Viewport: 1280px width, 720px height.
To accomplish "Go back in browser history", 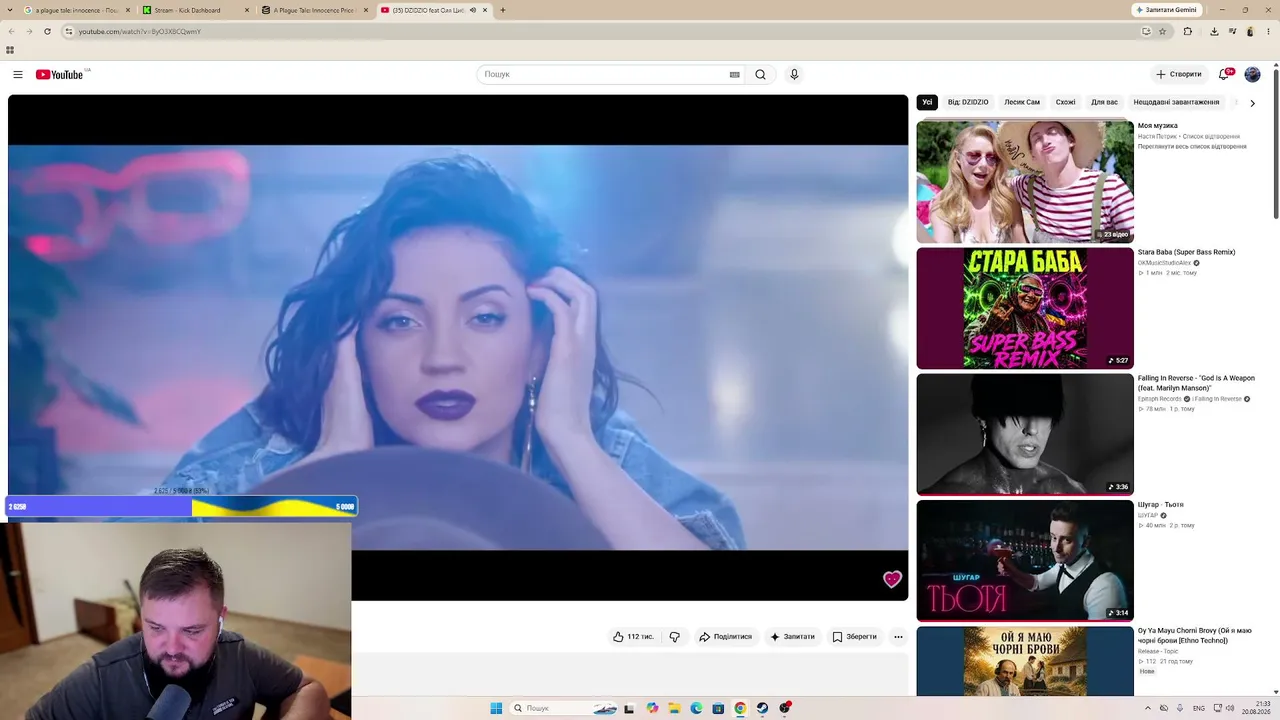I will (x=12, y=31).
